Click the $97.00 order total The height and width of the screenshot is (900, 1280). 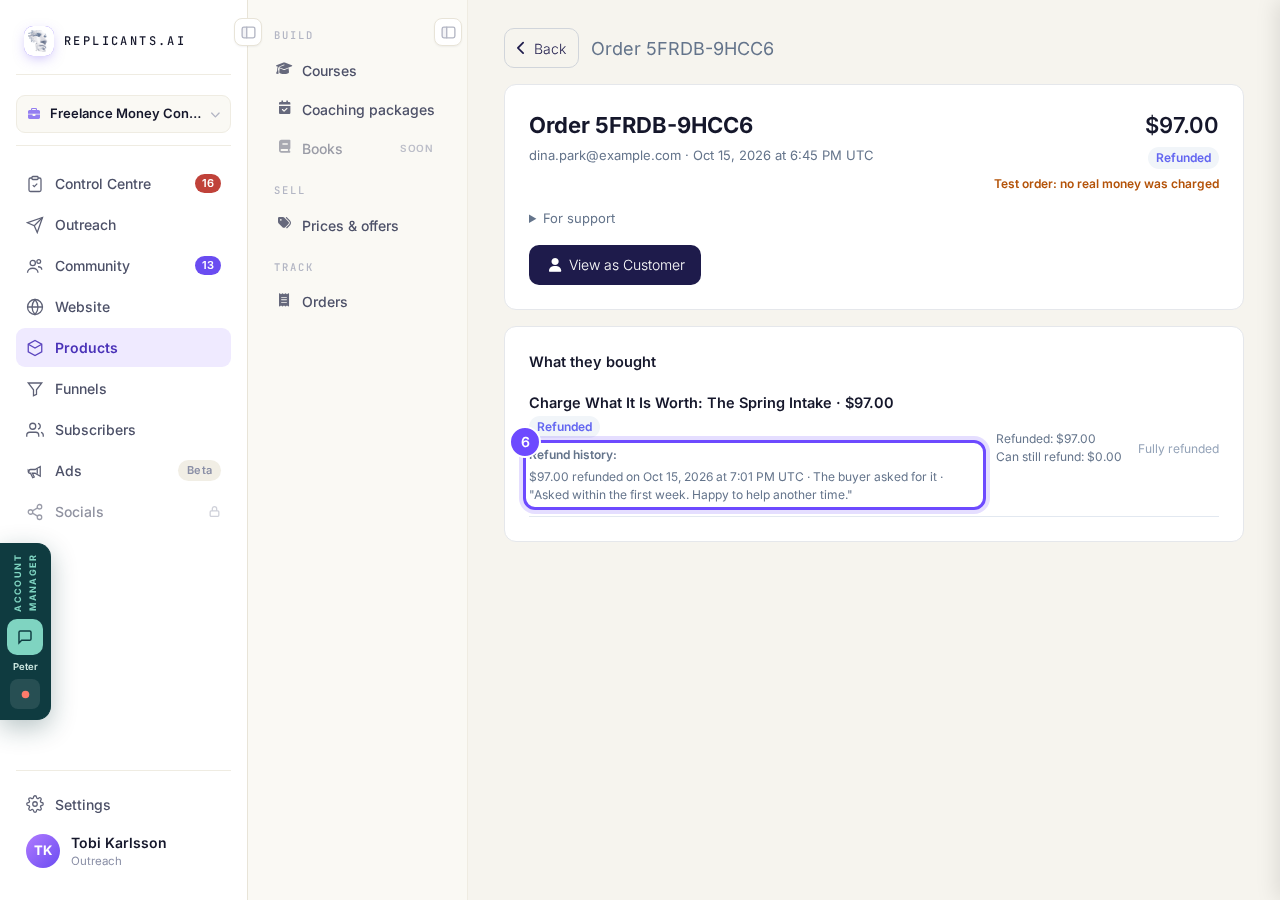tap(1182, 125)
